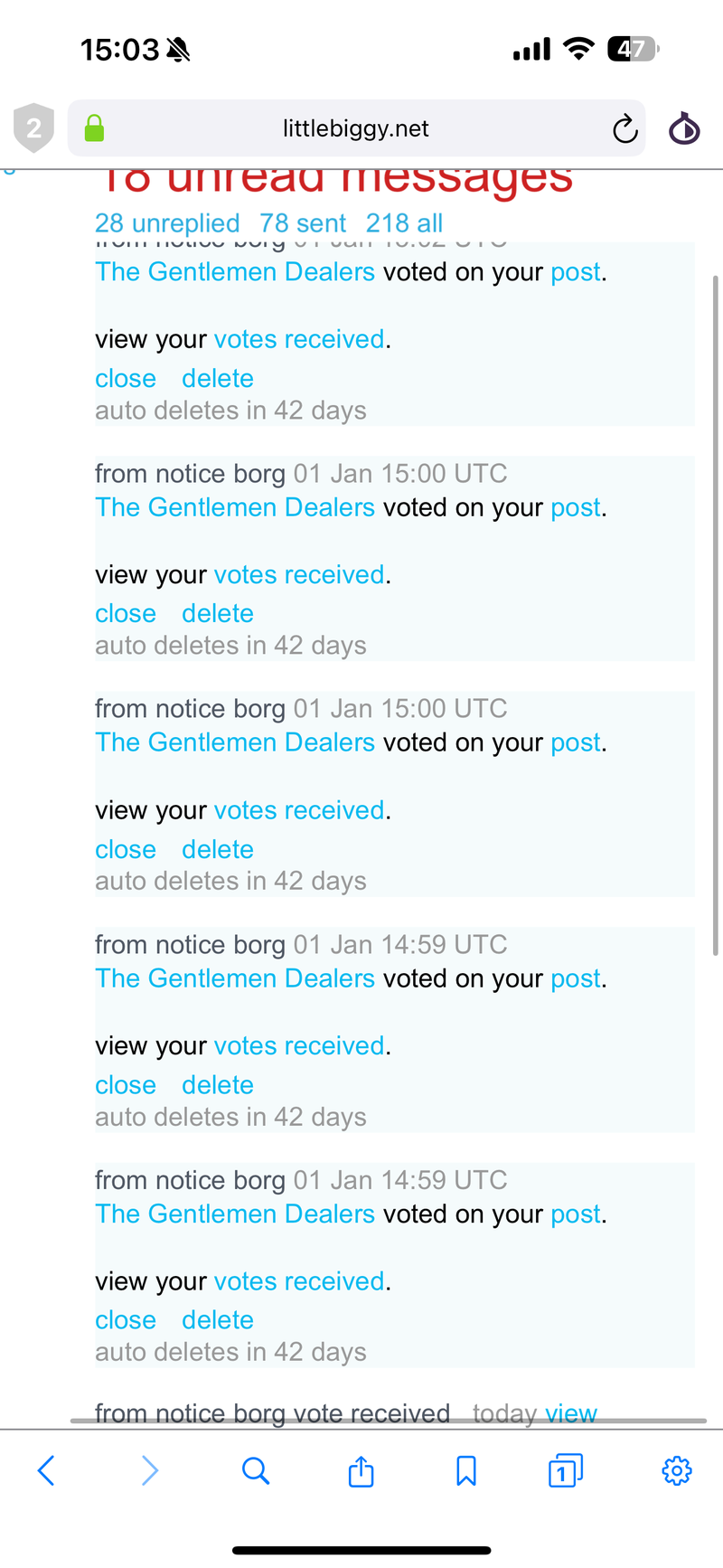Delete the last fully visible 14:59 message
The width and height of the screenshot is (723, 1568).
(218, 1320)
